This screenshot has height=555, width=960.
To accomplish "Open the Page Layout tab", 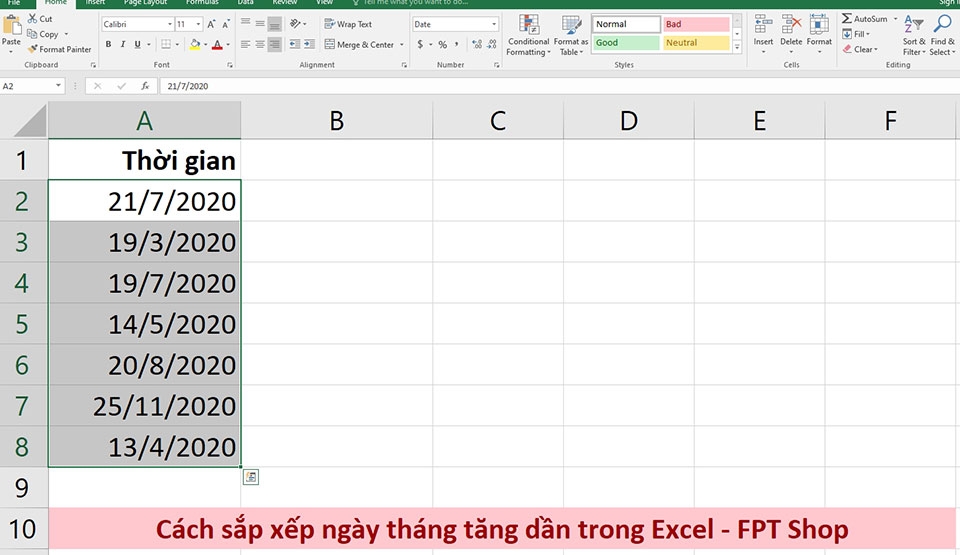I will pos(145,3).
